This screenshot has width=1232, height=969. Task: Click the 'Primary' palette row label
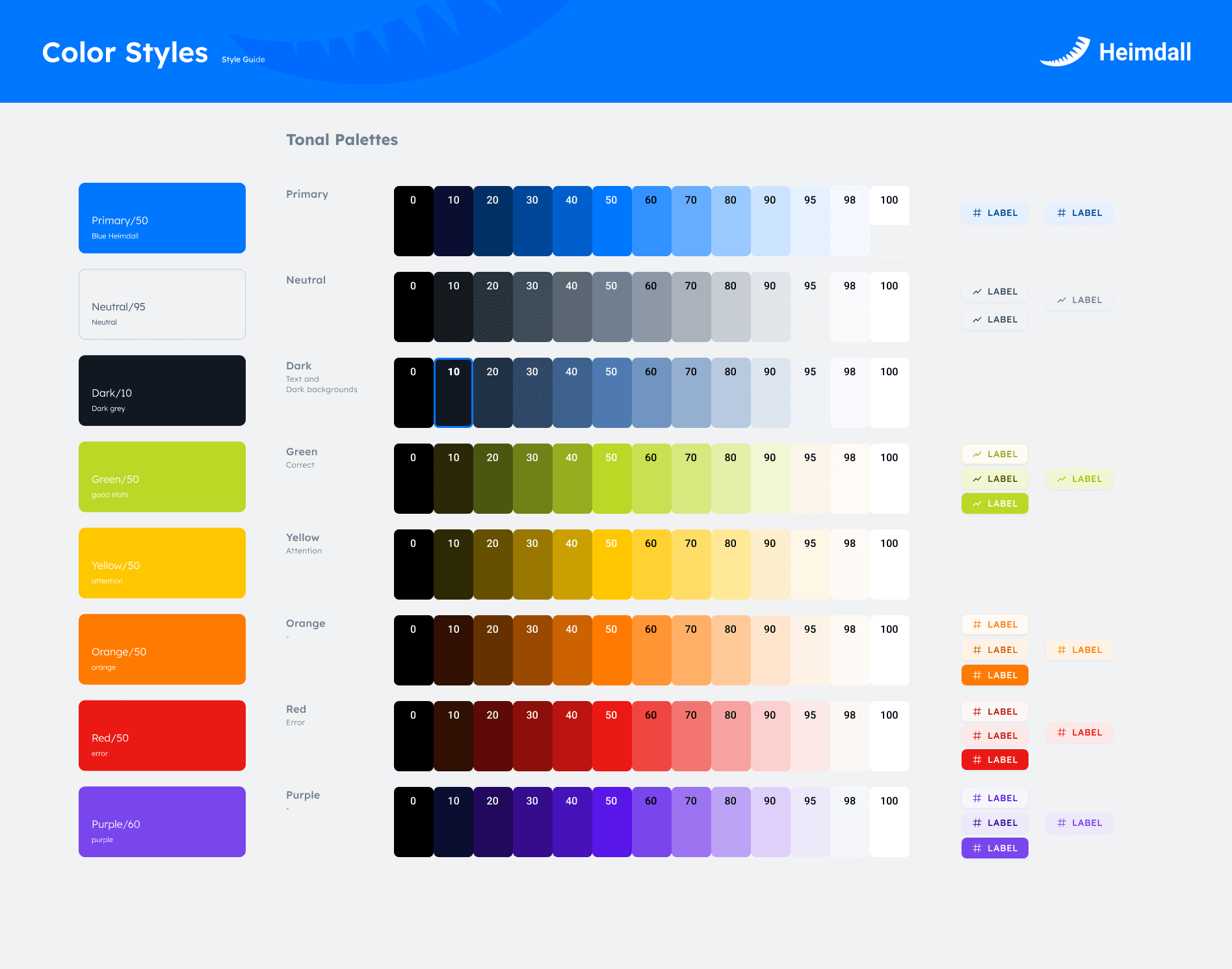307,194
